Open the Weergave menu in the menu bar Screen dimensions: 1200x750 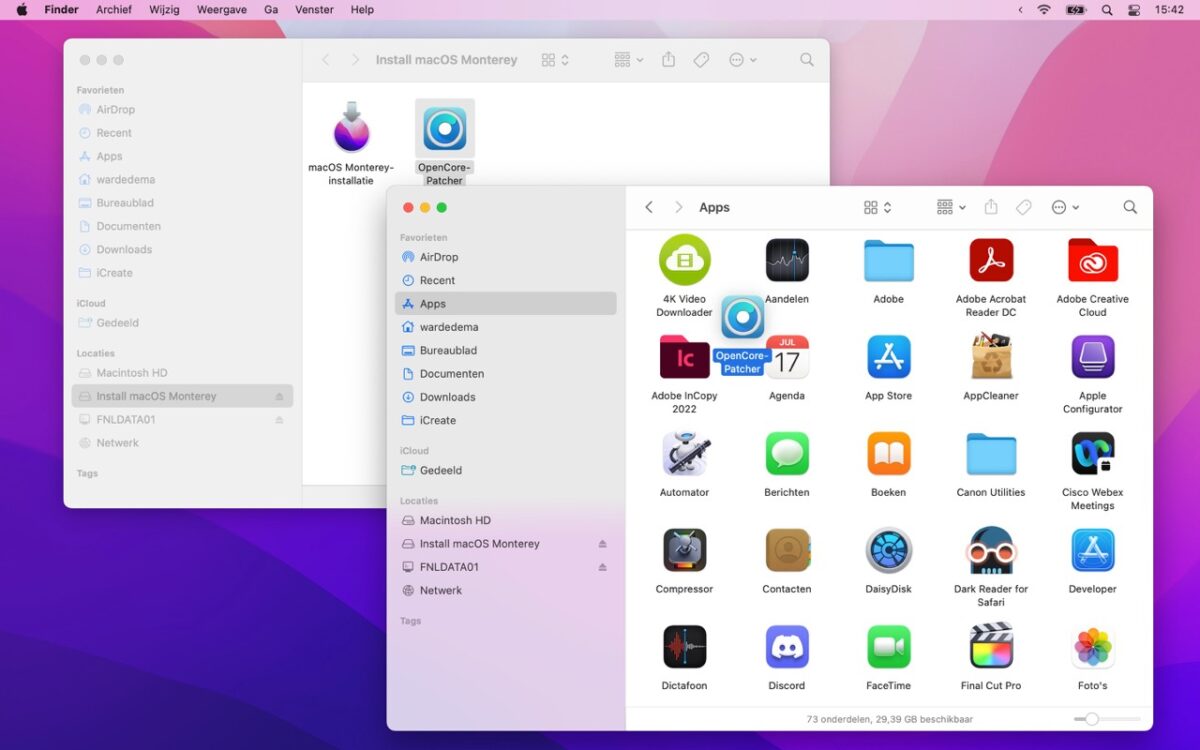[x=221, y=9]
